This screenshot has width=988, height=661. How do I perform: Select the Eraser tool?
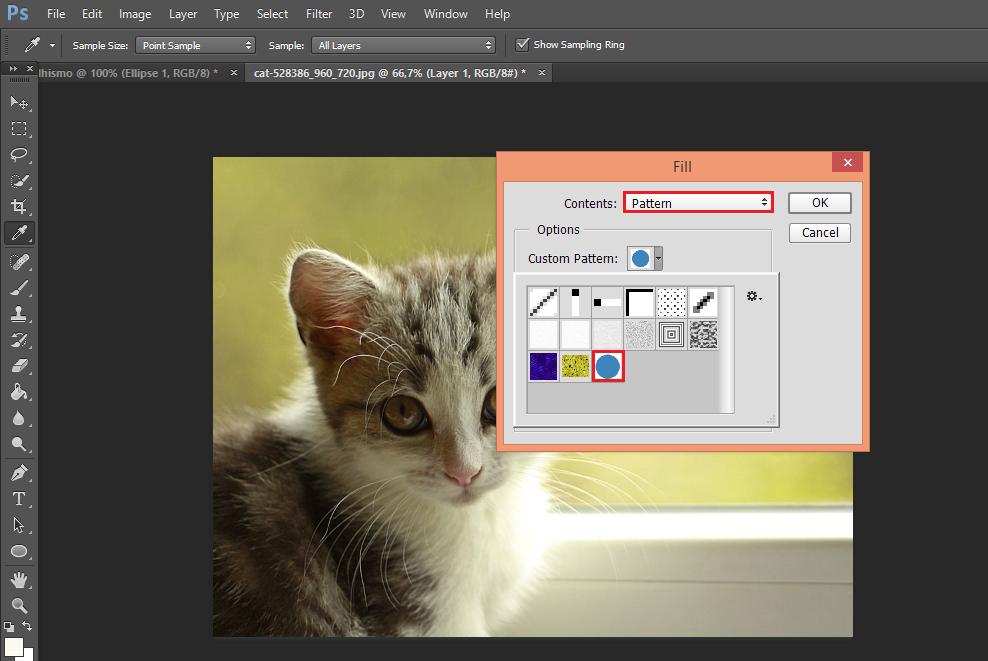[19, 366]
